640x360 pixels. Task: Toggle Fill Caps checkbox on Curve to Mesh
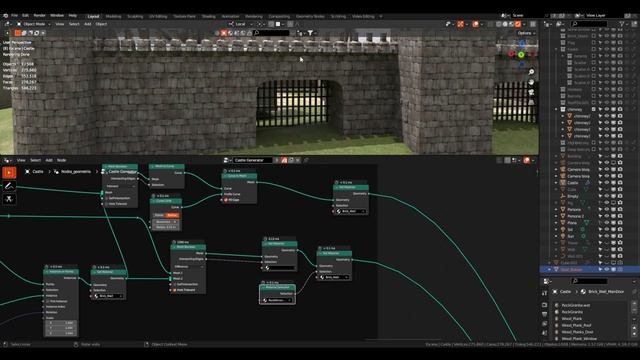coord(225,200)
